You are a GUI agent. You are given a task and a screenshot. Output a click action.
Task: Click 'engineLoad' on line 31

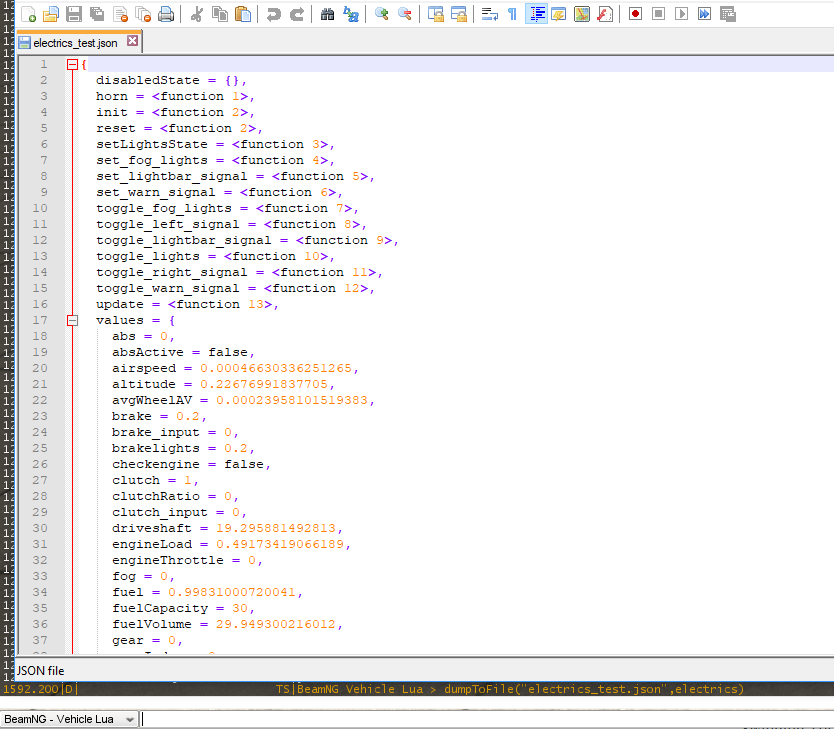point(152,544)
